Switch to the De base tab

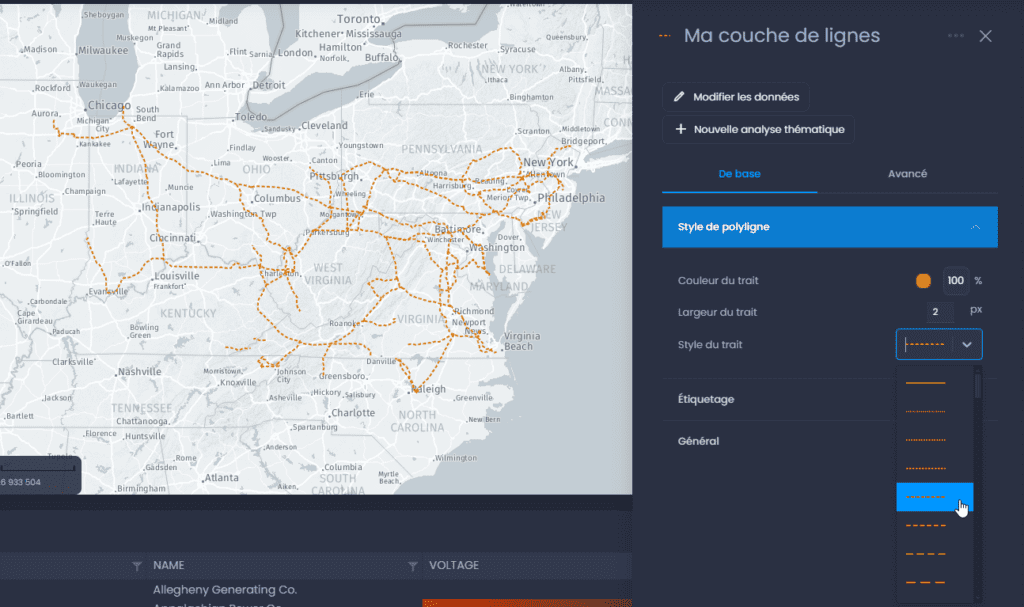pyautogui.click(x=739, y=174)
